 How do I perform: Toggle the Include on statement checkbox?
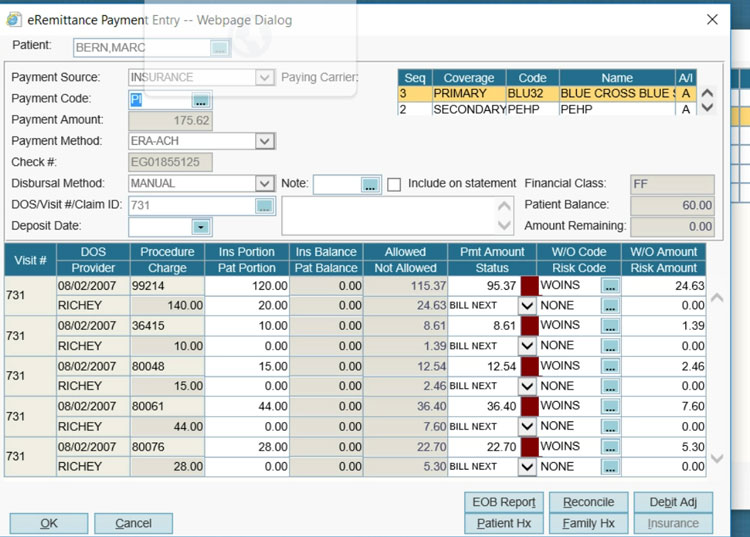click(394, 185)
